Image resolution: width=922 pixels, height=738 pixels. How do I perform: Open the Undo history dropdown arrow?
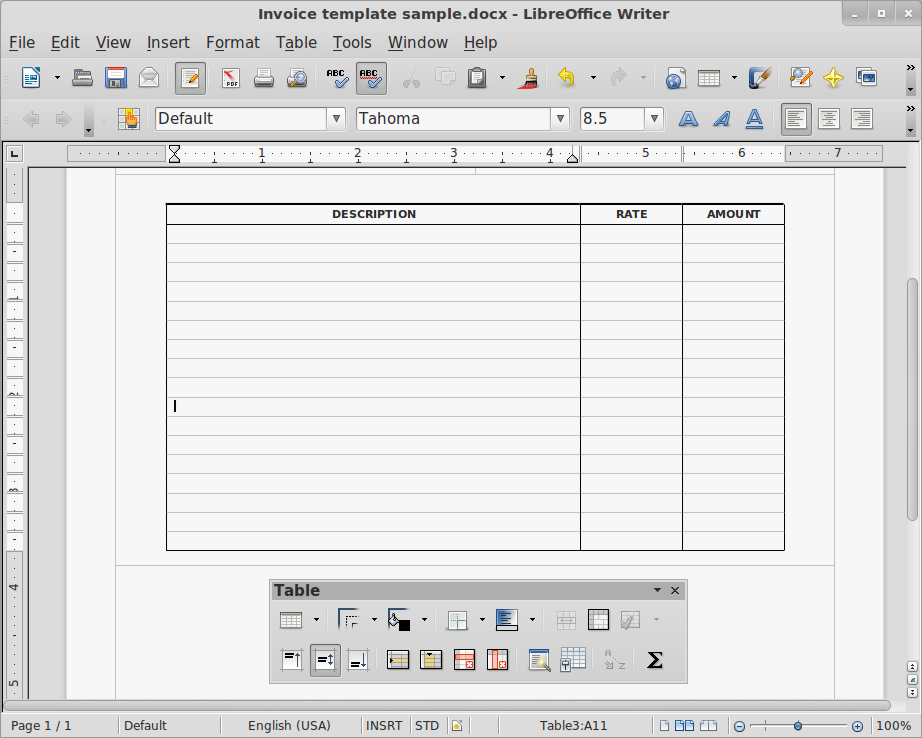click(593, 78)
